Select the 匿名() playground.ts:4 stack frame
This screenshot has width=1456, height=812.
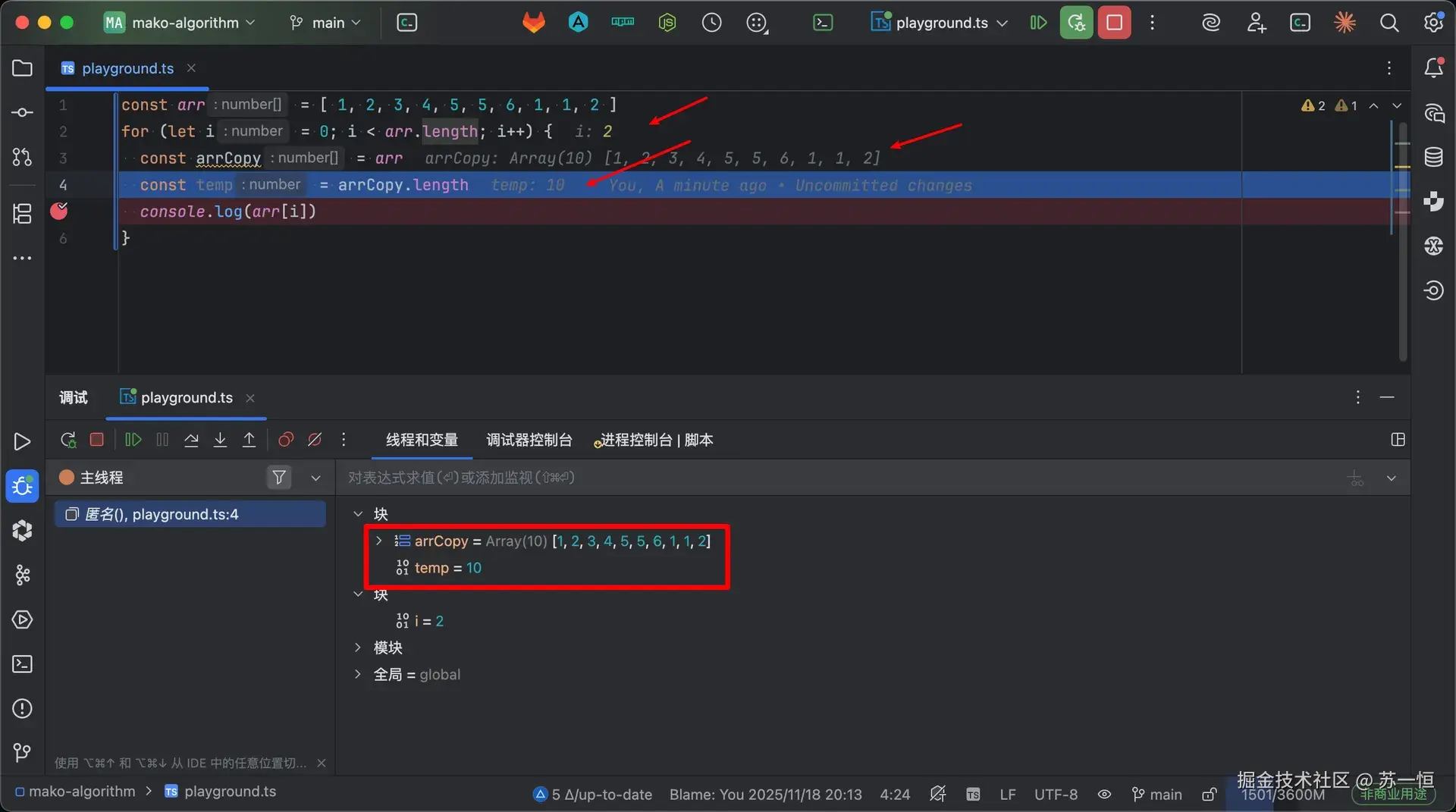pyautogui.click(x=190, y=514)
